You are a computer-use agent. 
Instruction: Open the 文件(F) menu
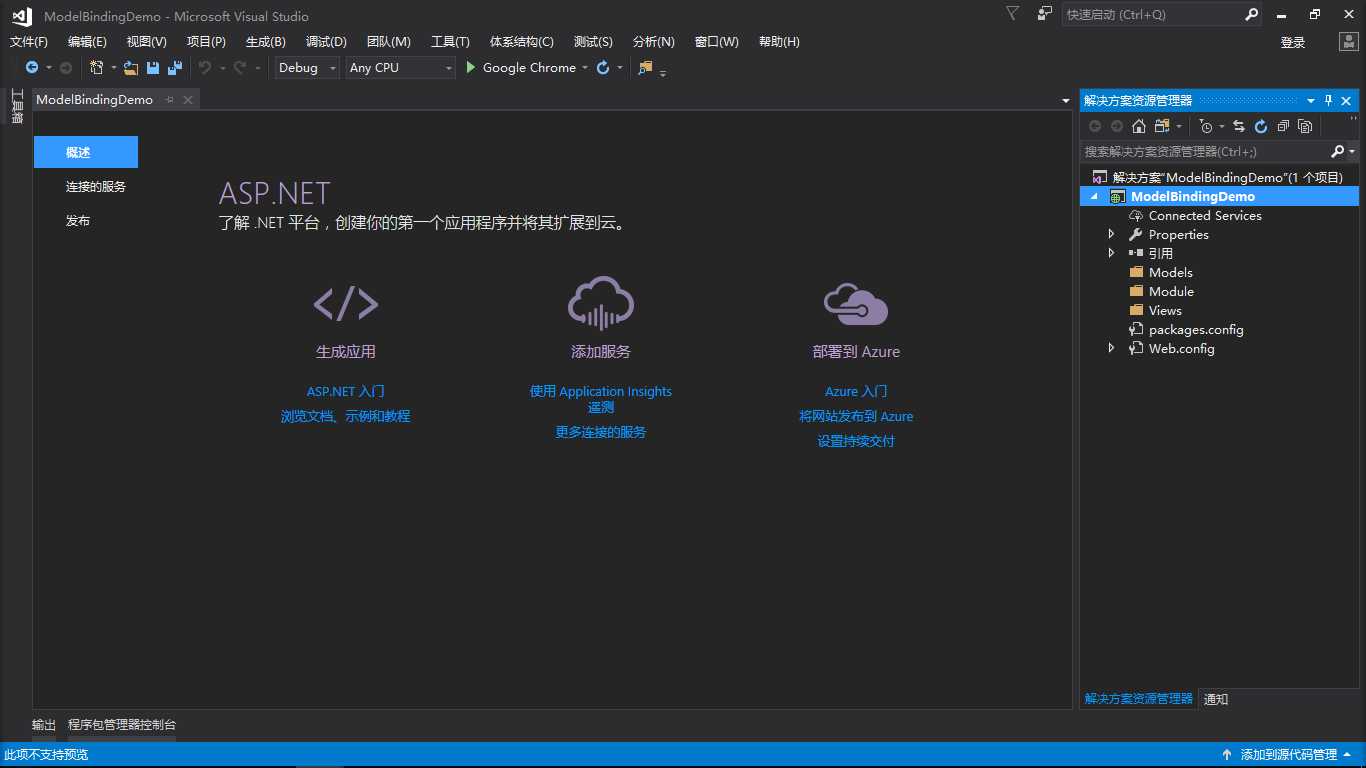29,42
